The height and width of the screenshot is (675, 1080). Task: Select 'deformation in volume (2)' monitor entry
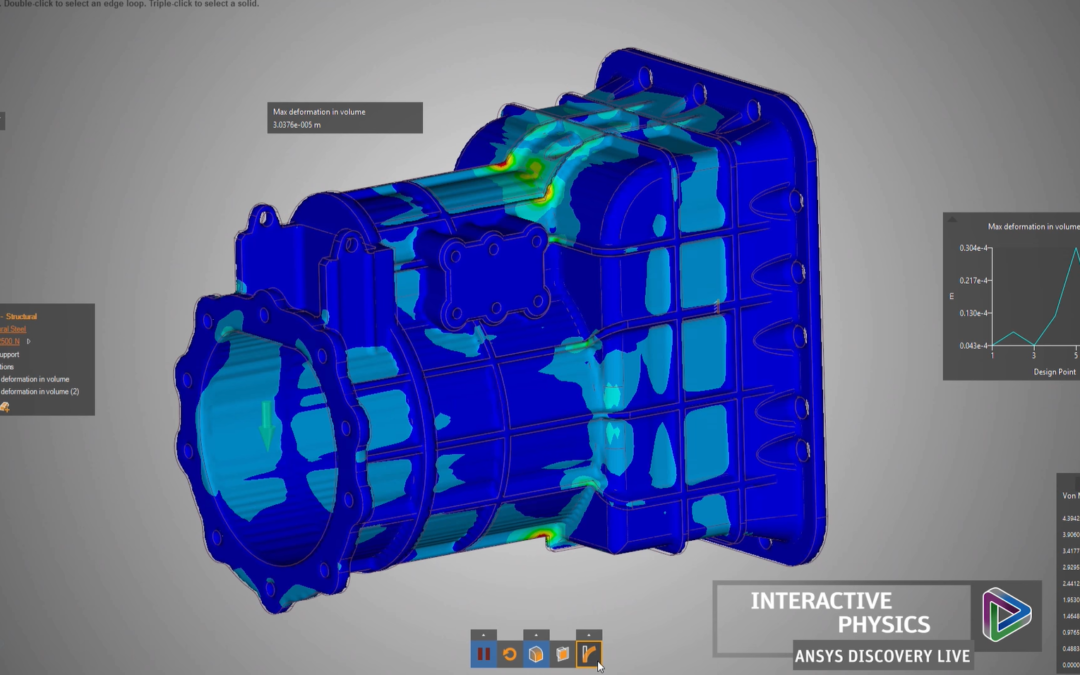[39, 392]
